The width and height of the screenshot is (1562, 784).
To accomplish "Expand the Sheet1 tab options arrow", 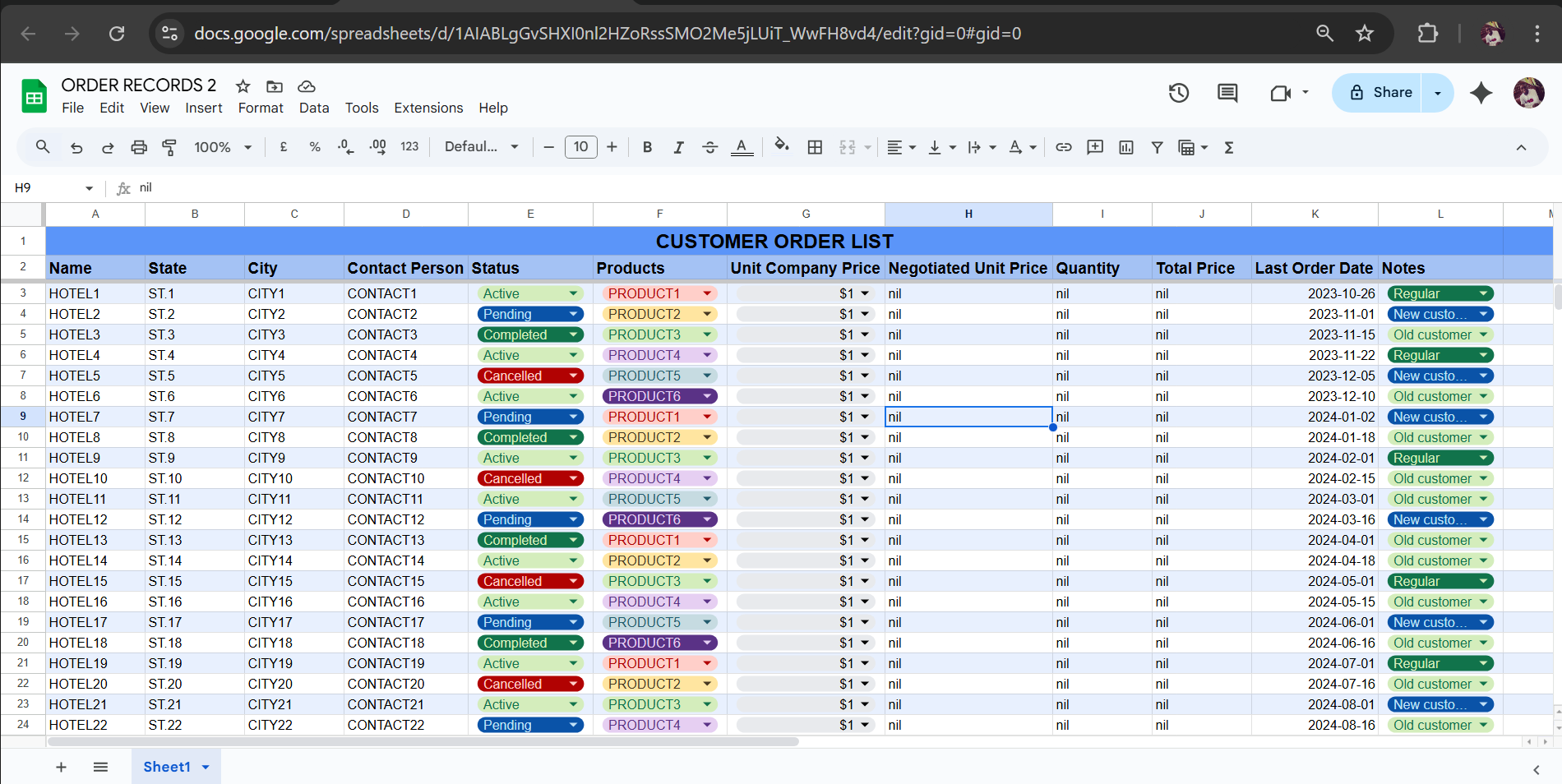I will tap(206, 767).
